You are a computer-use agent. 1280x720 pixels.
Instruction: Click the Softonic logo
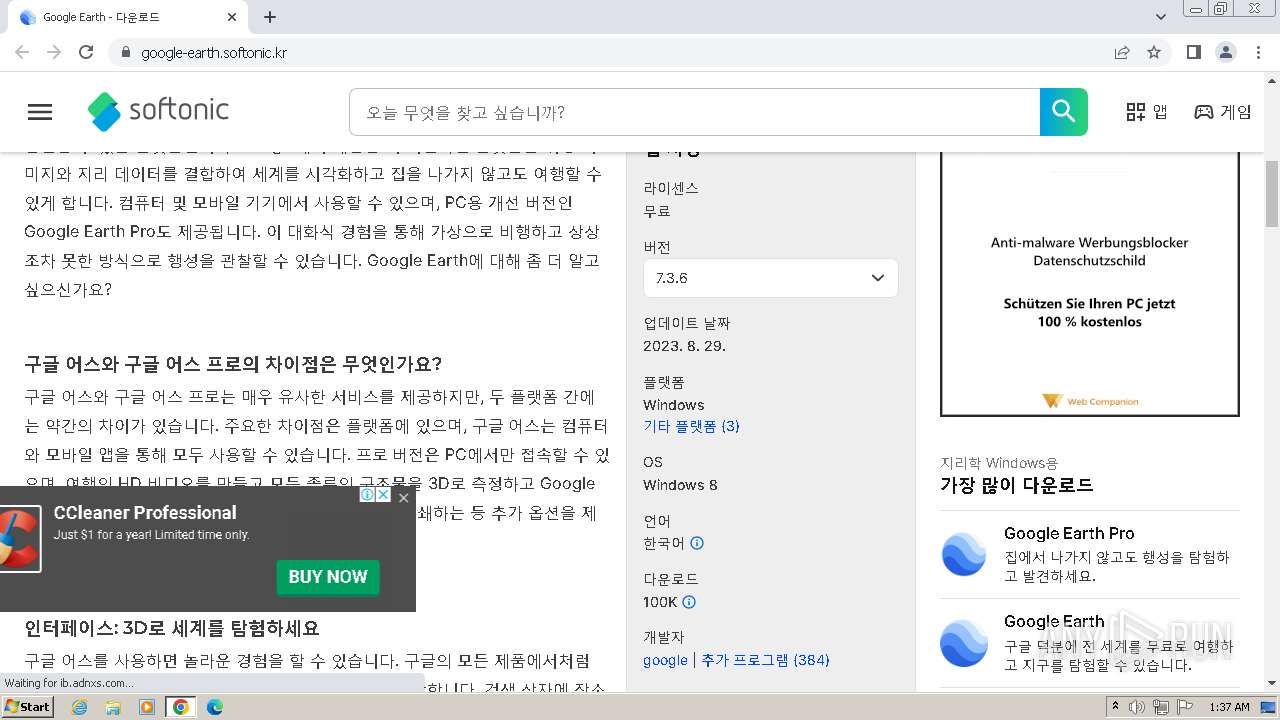click(158, 111)
